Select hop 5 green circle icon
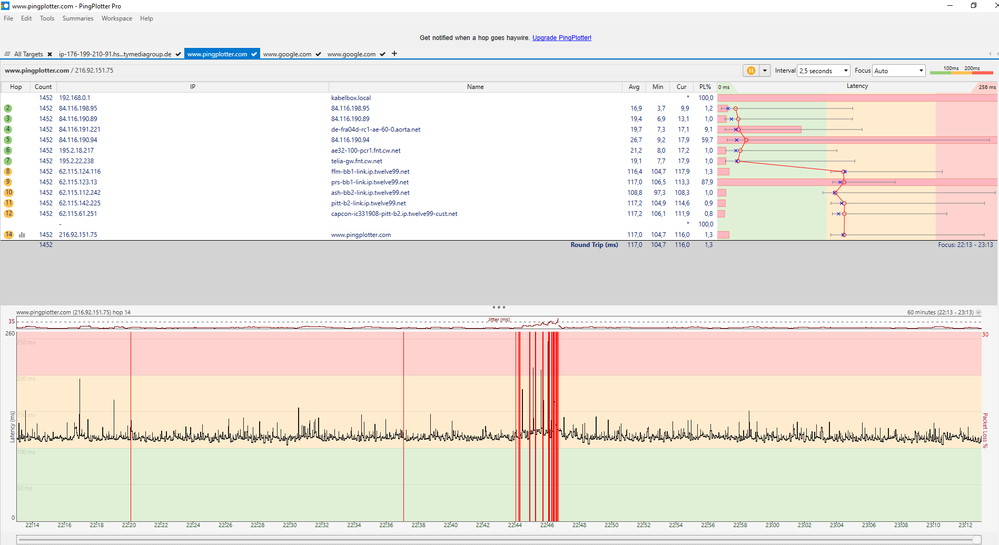This screenshot has width=999, height=545. click(x=8, y=140)
